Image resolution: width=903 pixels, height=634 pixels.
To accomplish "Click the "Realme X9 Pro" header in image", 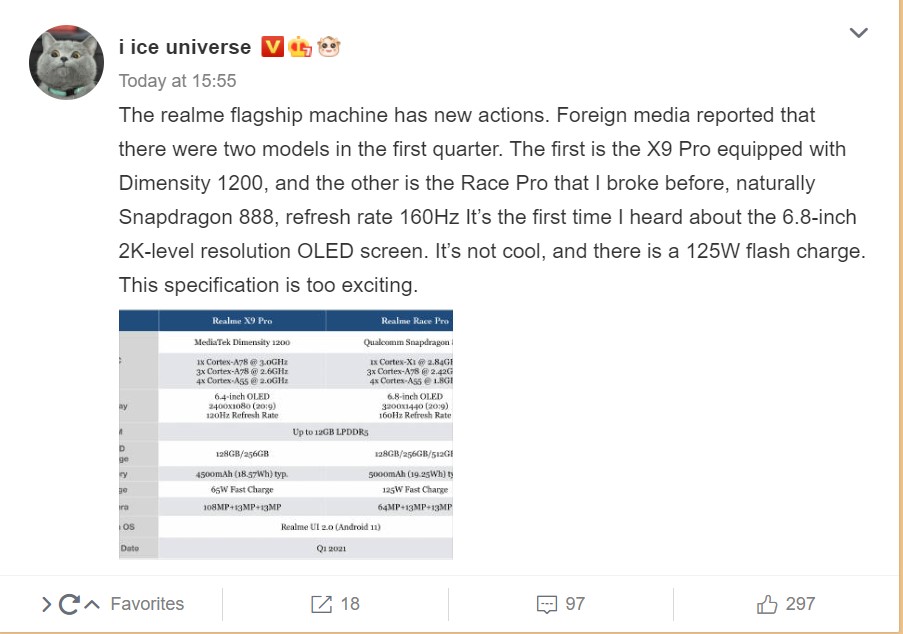I will click(x=242, y=321).
